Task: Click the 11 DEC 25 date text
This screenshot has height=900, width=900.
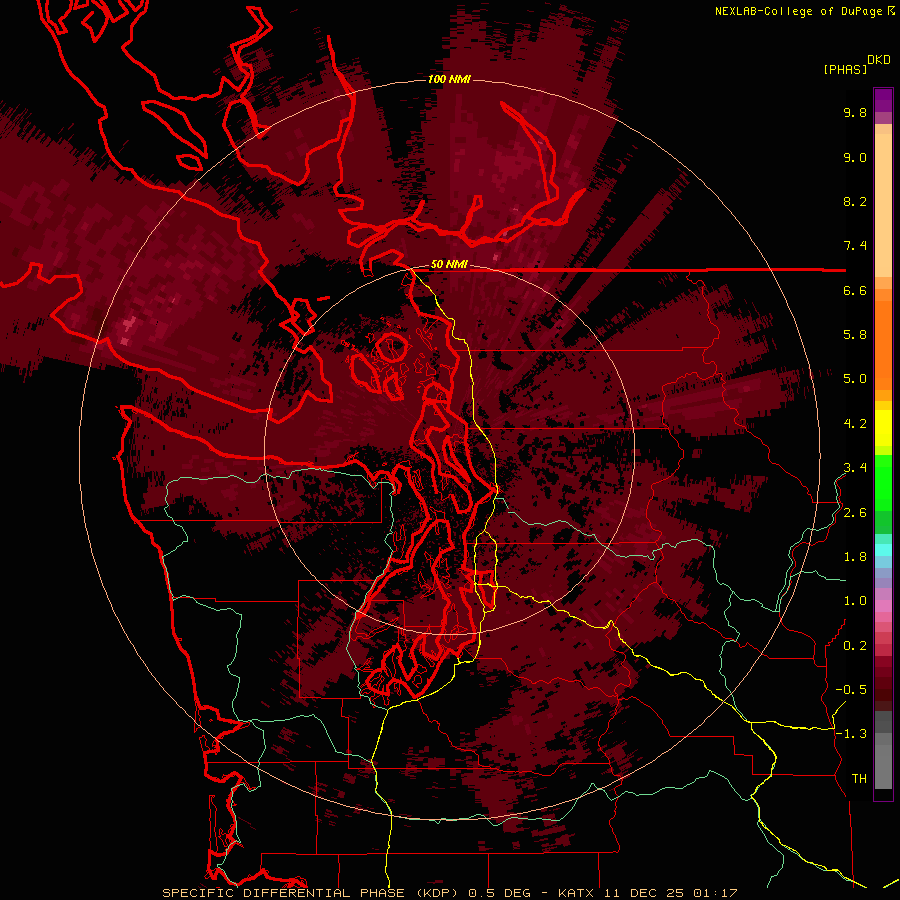Action: (x=643, y=893)
